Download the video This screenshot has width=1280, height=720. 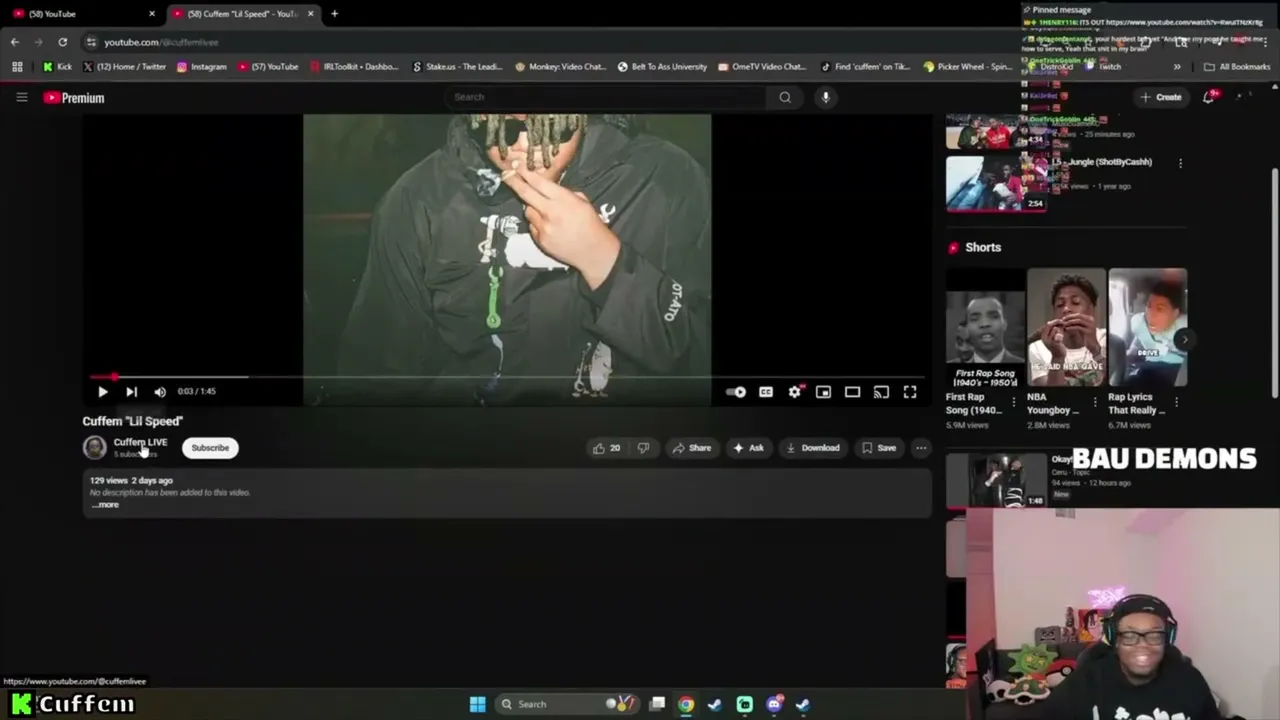(x=813, y=448)
